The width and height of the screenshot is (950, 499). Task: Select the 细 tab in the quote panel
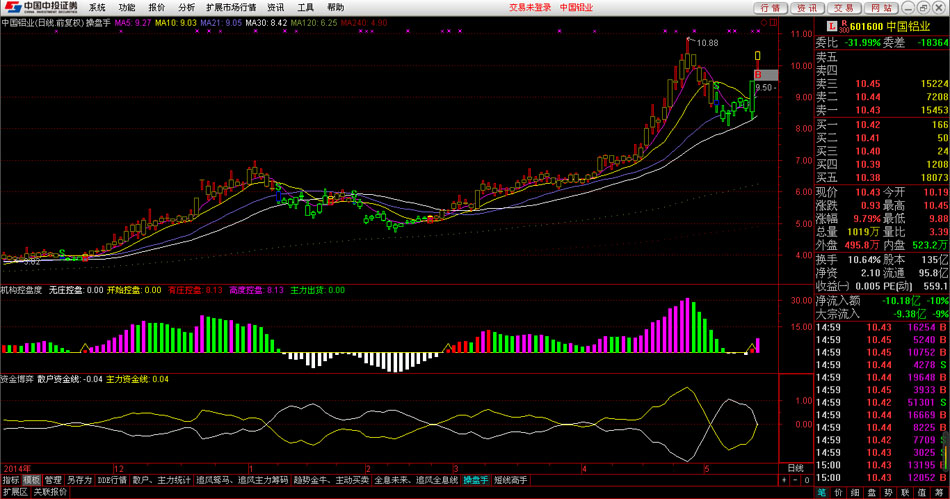click(x=855, y=492)
